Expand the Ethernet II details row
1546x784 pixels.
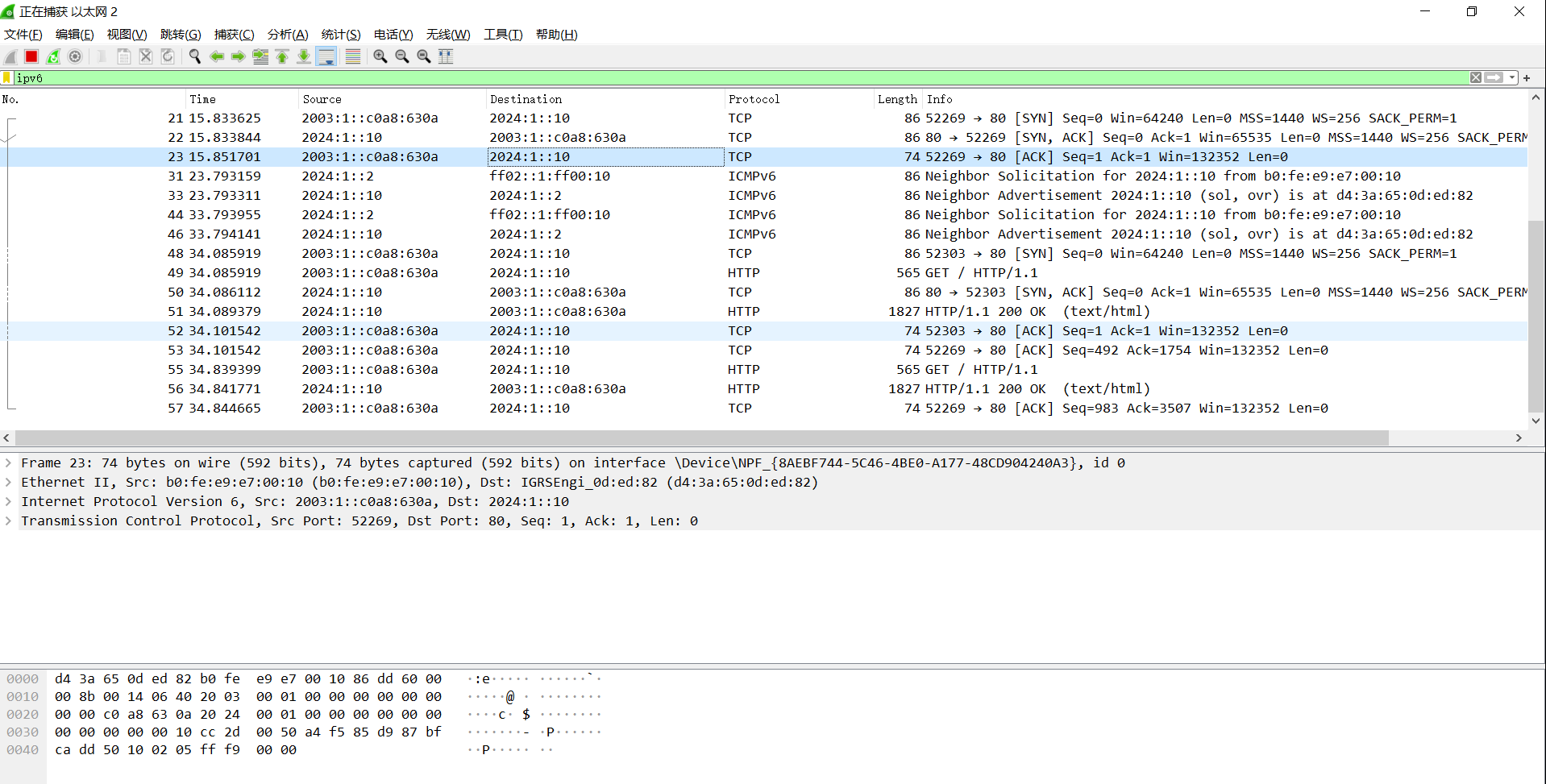[x=8, y=482]
